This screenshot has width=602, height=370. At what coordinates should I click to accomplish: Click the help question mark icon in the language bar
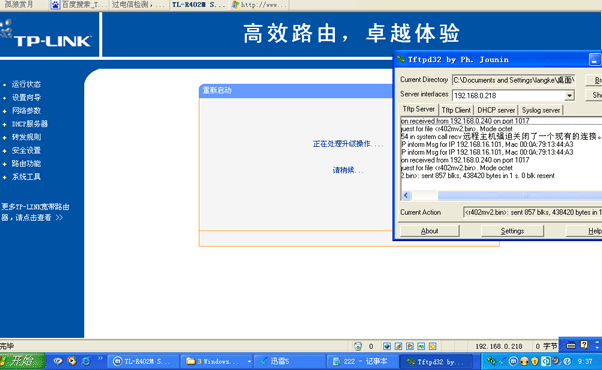[x=584, y=345]
